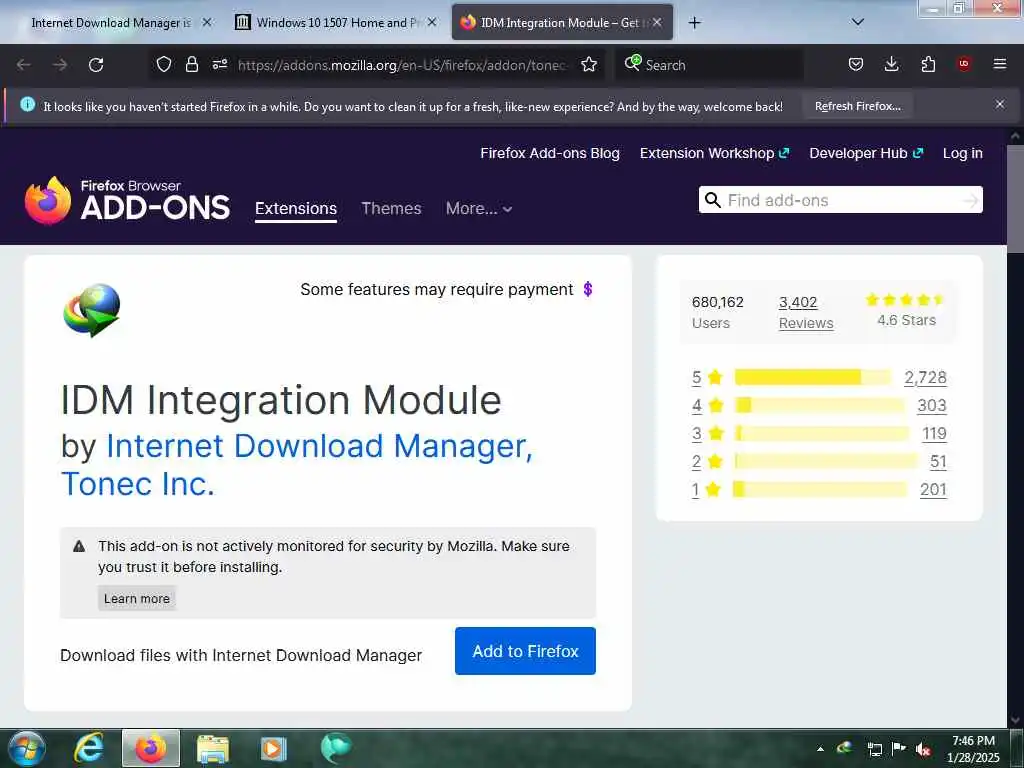Dismiss the Firefox refresh notification bar
Viewport: 1024px width, 768px height.
[1000, 104]
